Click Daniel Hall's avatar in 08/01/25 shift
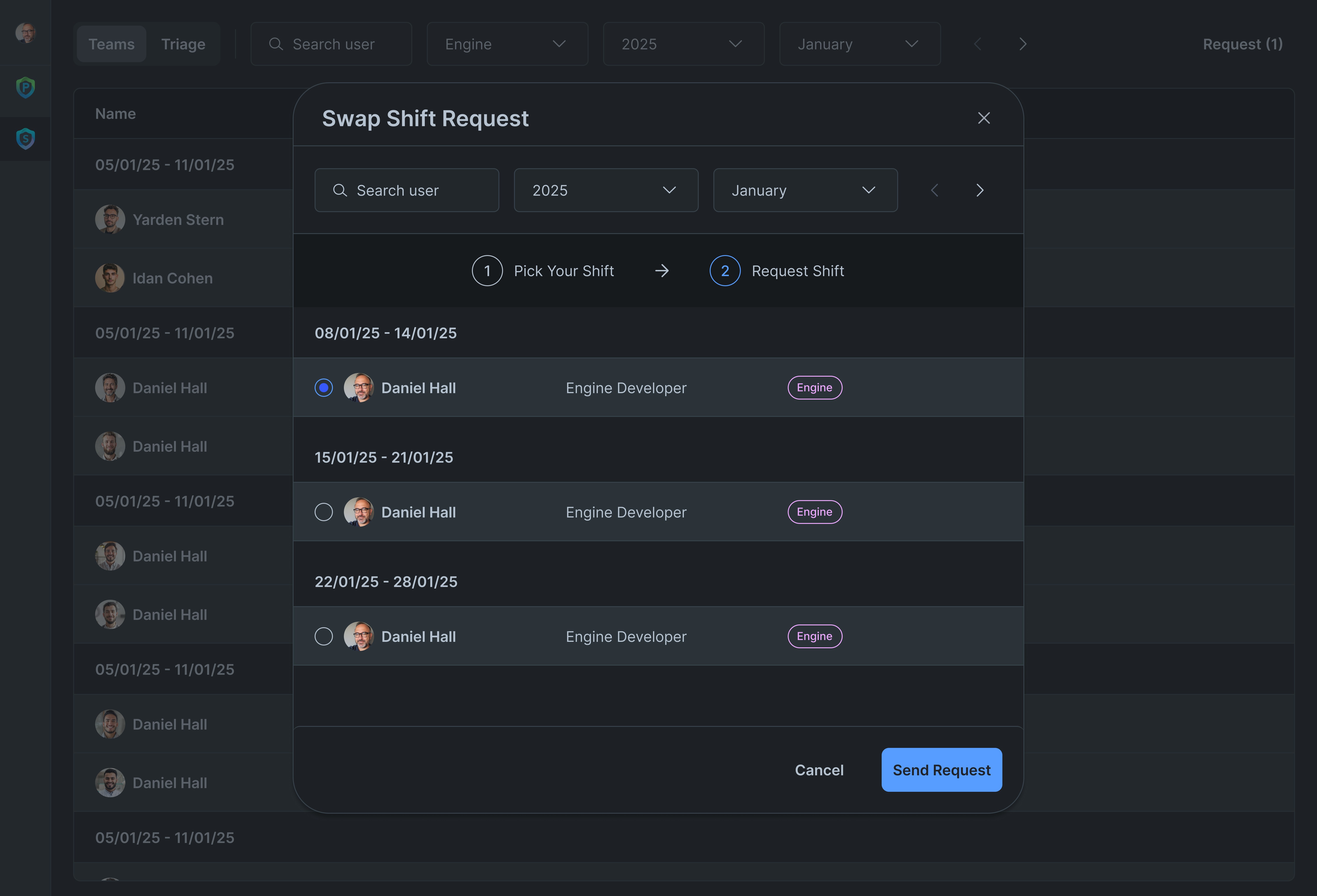The image size is (1317, 896). click(x=359, y=387)
